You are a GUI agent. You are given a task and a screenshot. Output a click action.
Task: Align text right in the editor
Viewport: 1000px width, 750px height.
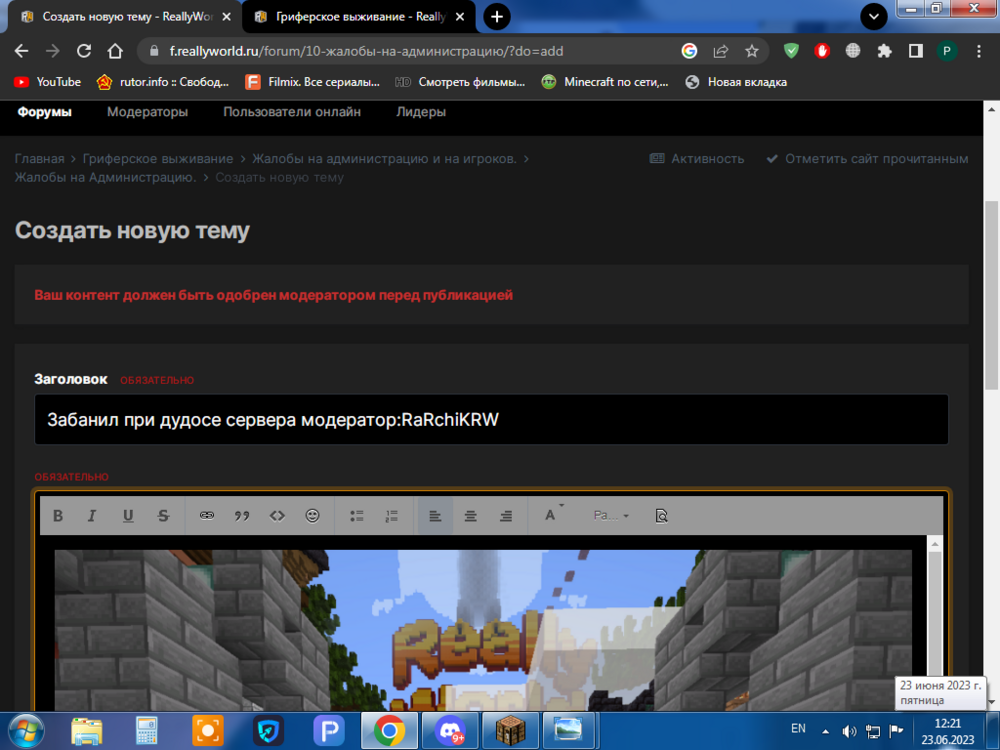(x=506, y=515)
